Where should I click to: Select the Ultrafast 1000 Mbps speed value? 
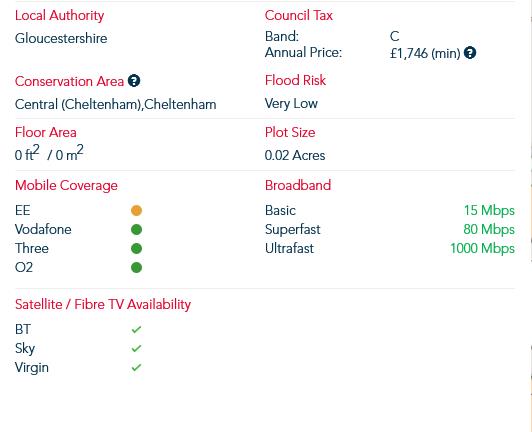(x=482, y=248)
